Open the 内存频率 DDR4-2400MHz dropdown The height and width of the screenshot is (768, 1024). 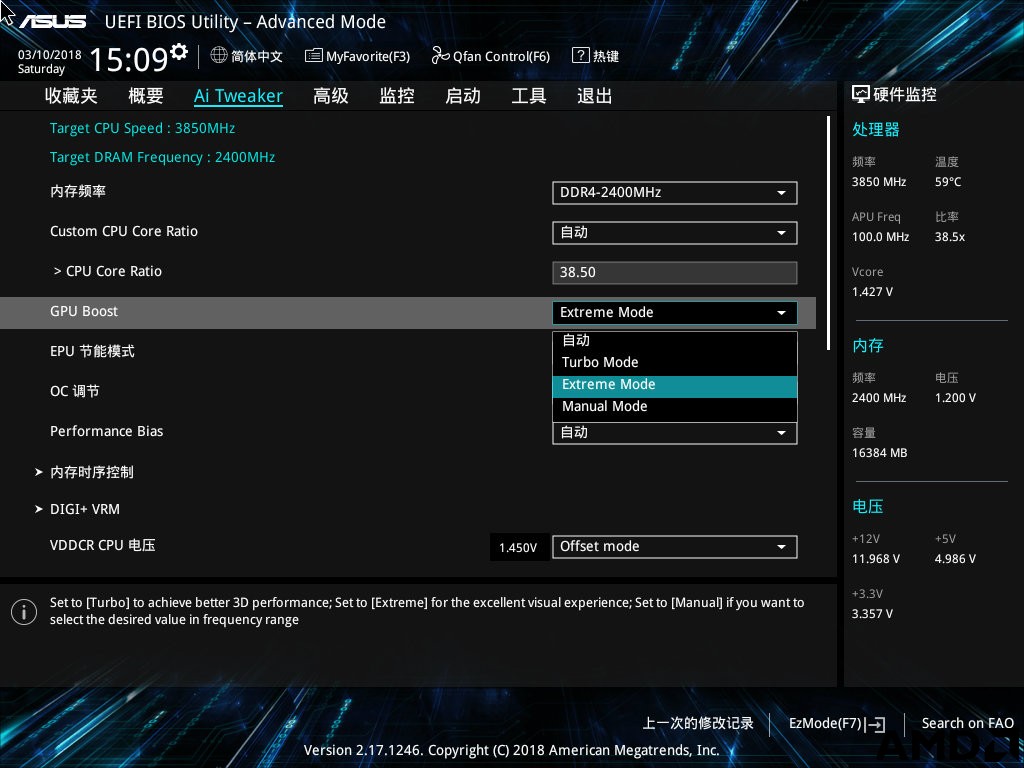675,193
